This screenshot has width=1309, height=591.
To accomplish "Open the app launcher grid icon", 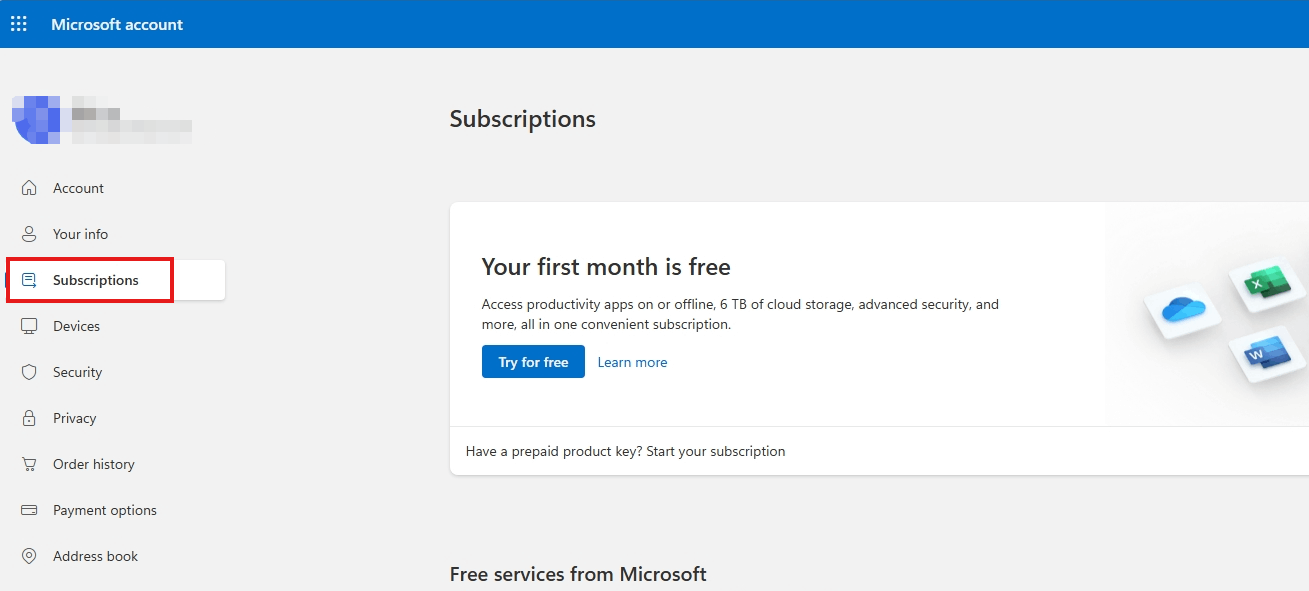I will coord(19,24).
